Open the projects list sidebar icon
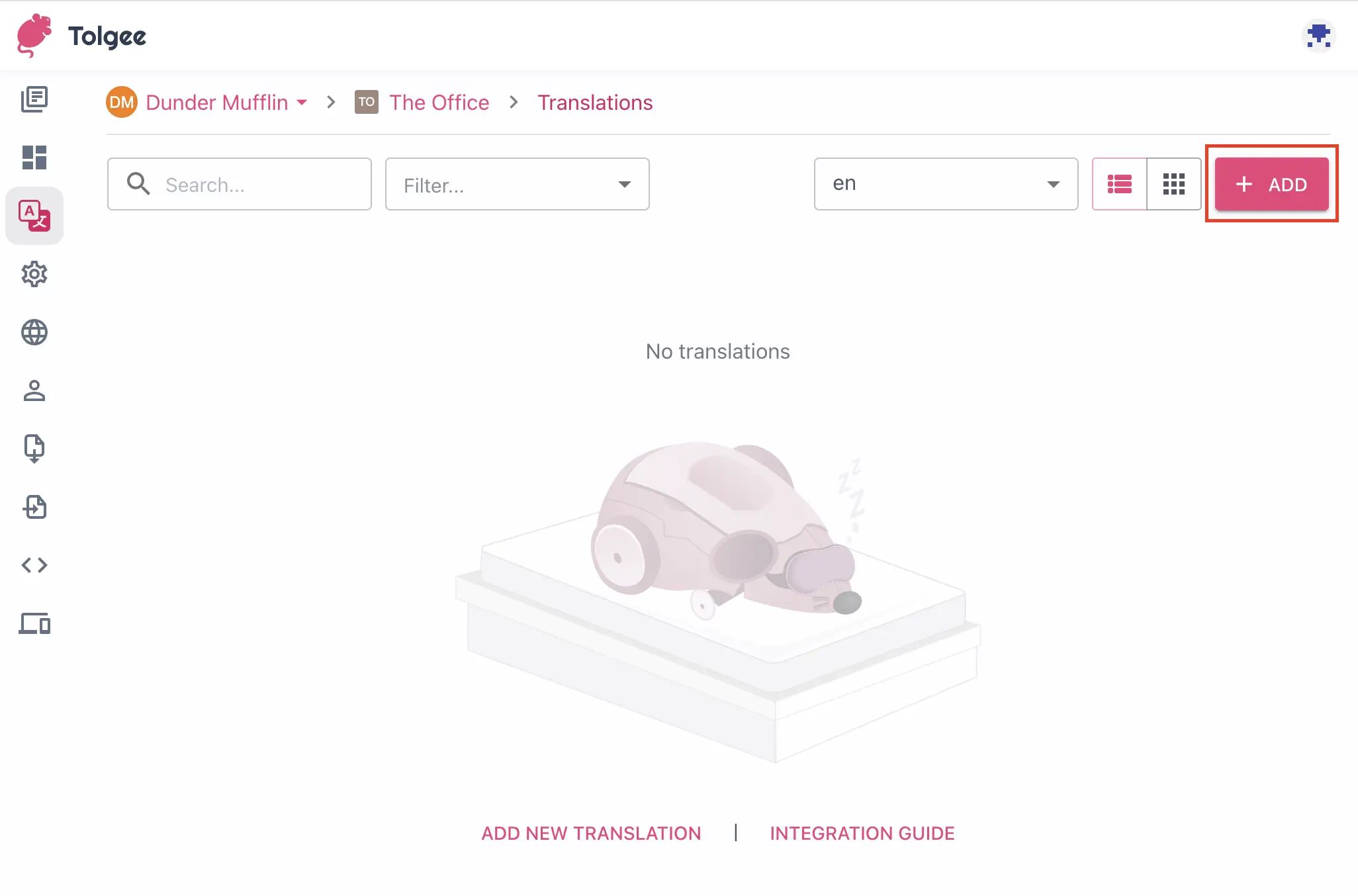Viewport: 1358px width, 896px height. (34, 99)
